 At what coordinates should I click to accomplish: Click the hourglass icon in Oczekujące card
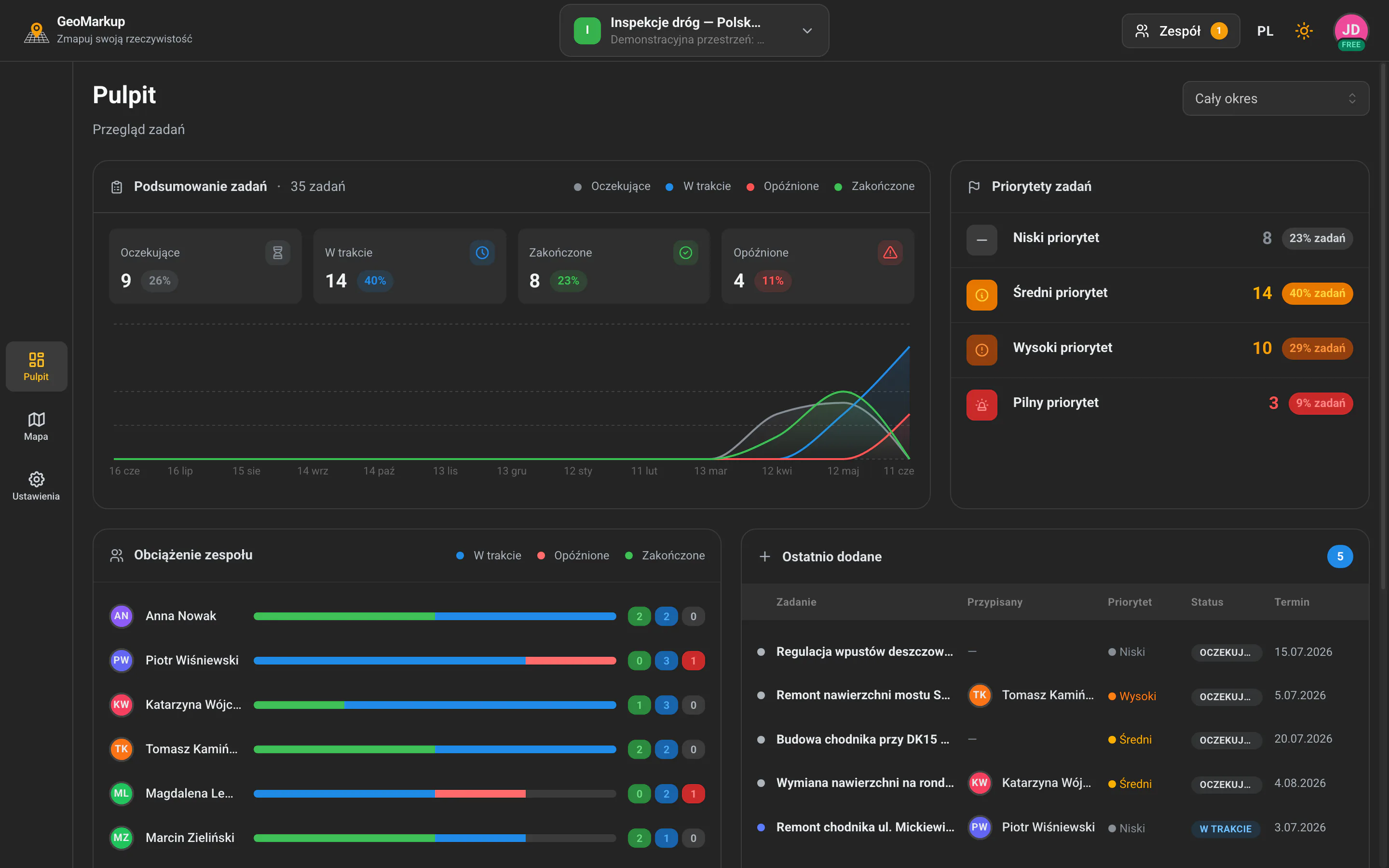pyautogui.click(x=277, y=253)
